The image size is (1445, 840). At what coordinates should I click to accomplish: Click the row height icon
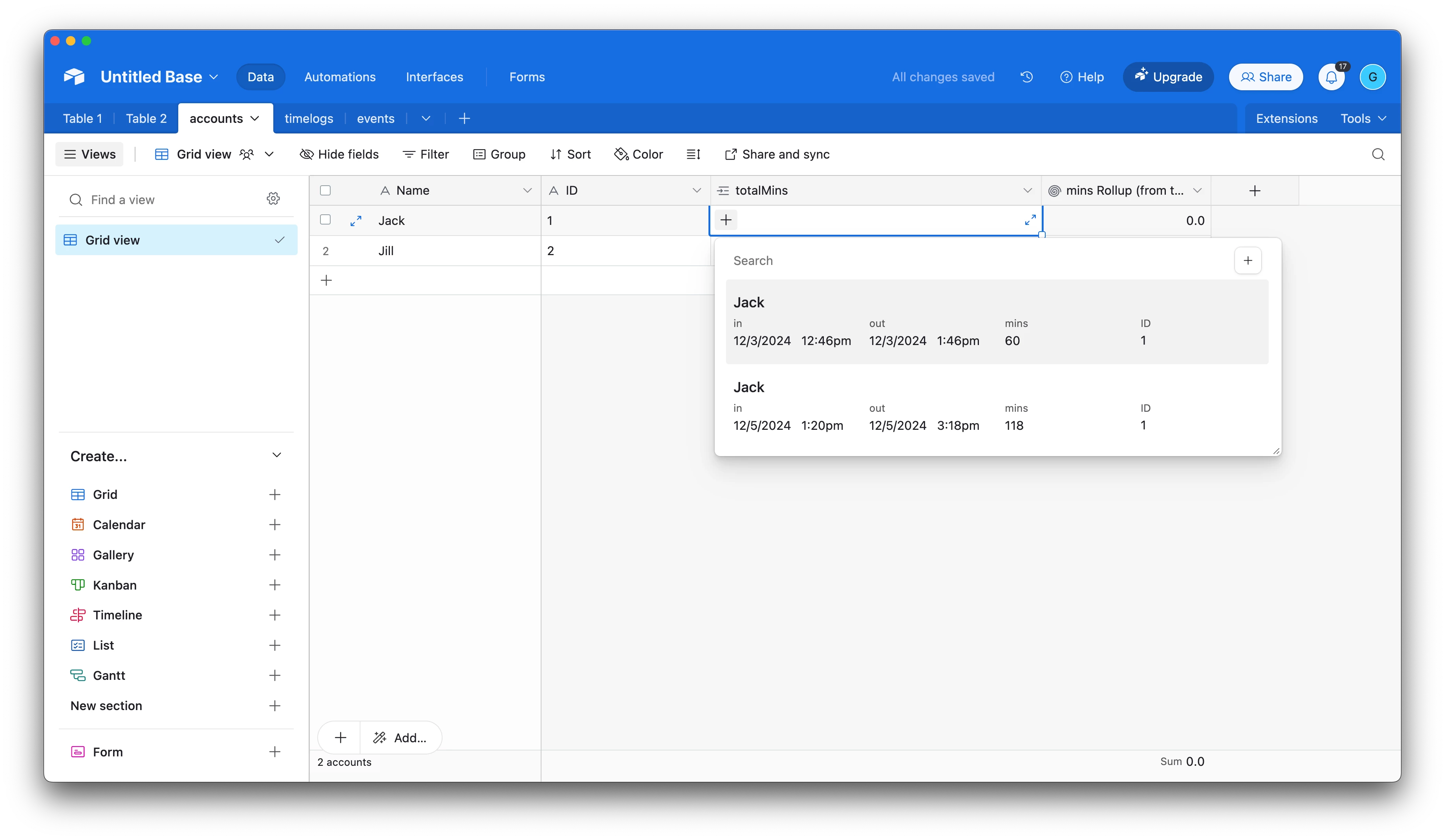[x=693, y=154]
